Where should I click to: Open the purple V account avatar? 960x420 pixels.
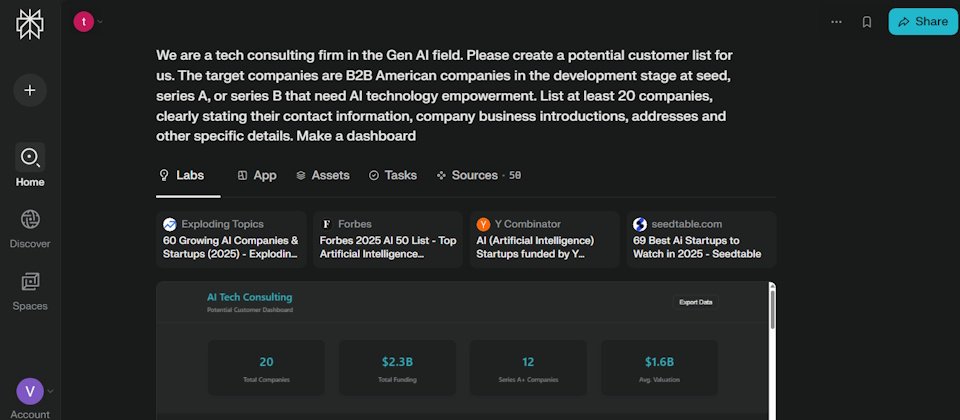pos(30,391)
